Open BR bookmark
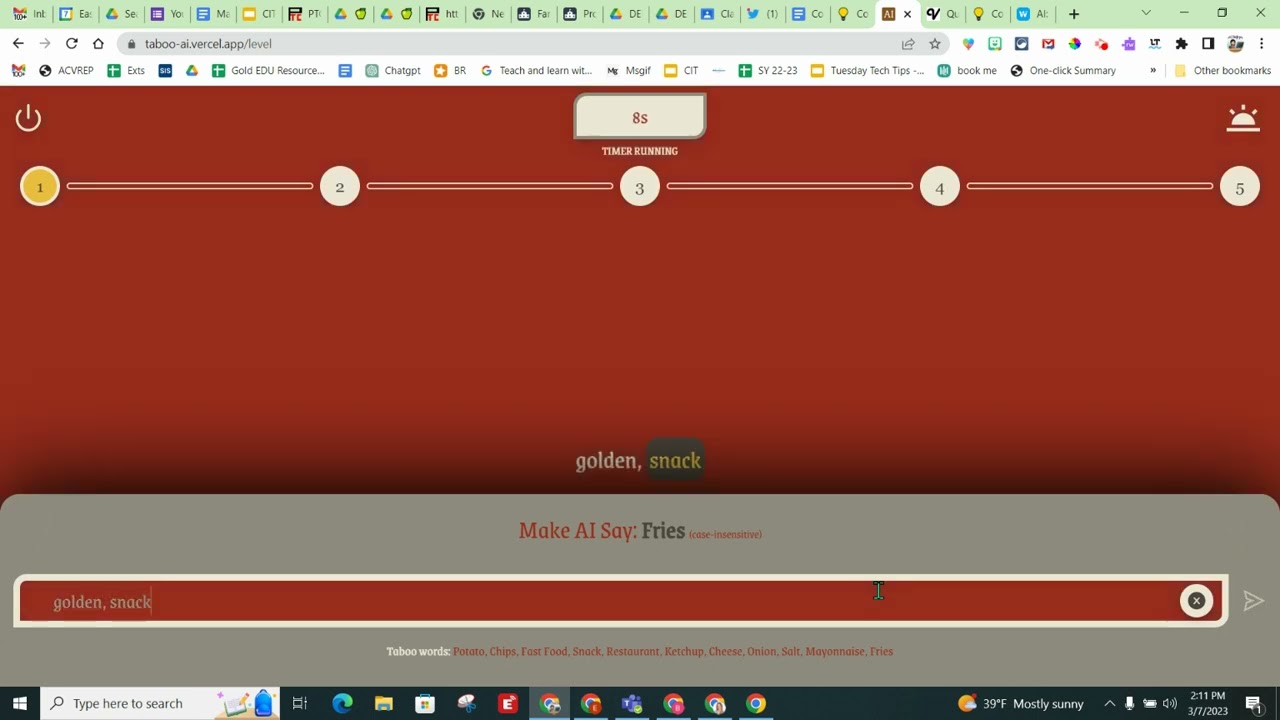Viewport: 1280px width, 720px height. coord(450,71)
